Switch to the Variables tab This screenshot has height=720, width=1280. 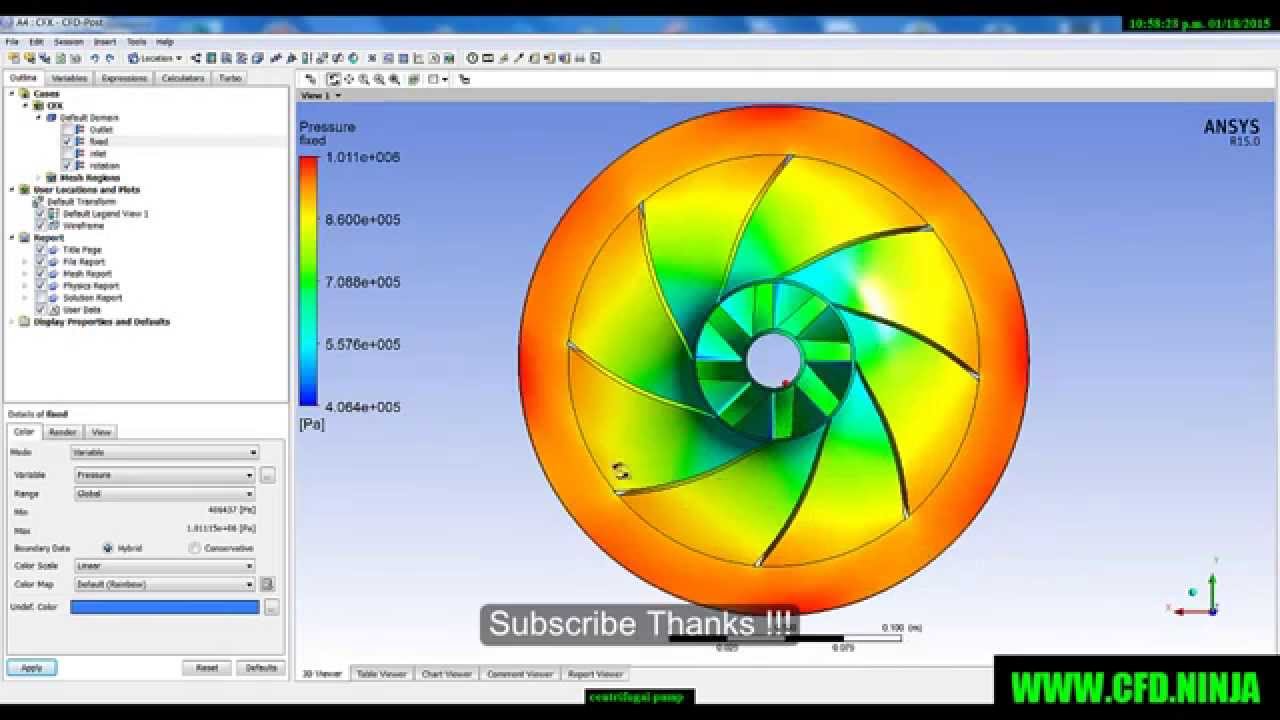pyautogui.click(x=69, y=78)
